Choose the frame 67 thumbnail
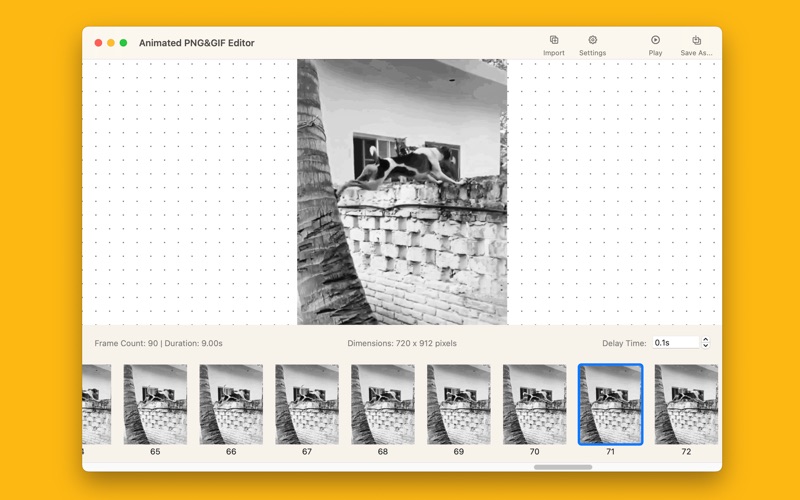Screen dimensions: 800x500 click(x=307, y=404)
